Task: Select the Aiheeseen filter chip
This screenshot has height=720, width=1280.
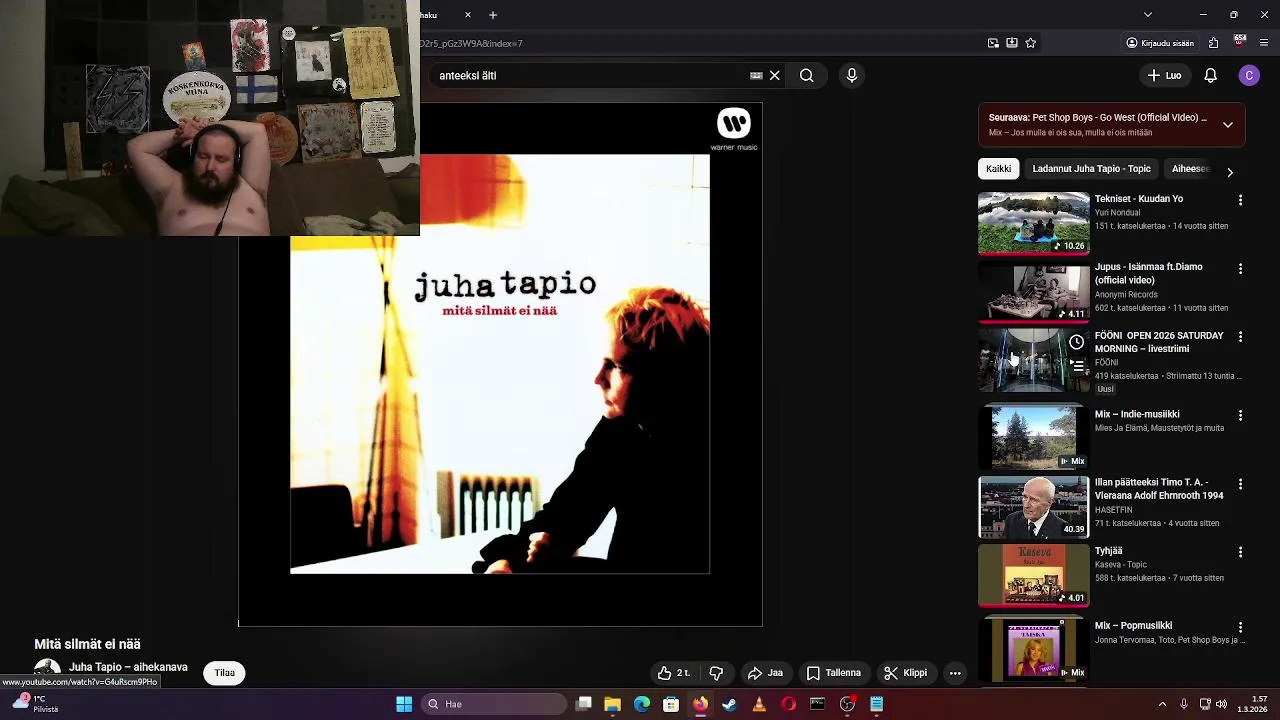Action: [x=1190, y=169]
